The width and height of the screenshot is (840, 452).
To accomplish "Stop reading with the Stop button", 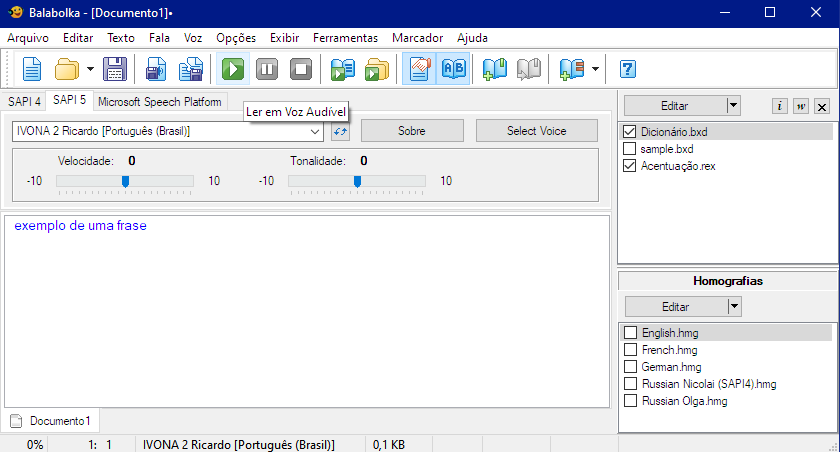I will pyautogui.click(x=301, y=69).
